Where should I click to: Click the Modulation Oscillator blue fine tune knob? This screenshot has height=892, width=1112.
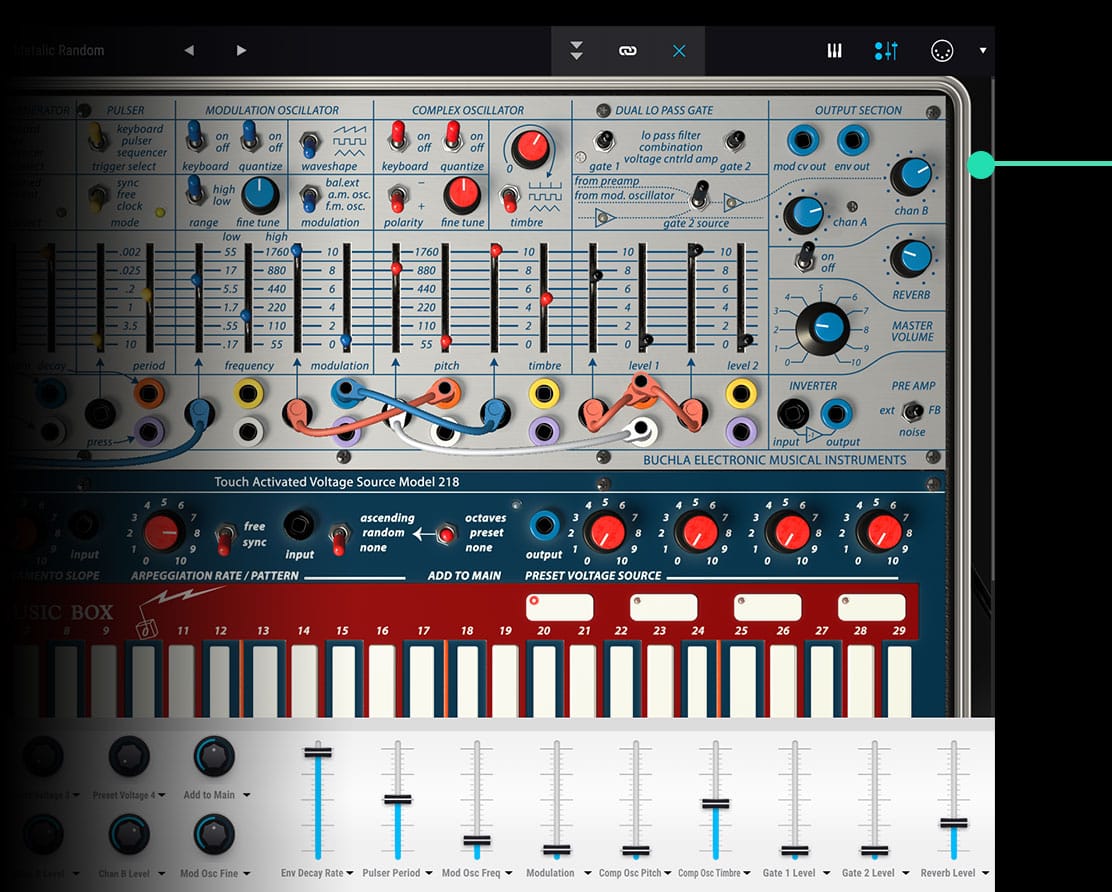(260, 195)
